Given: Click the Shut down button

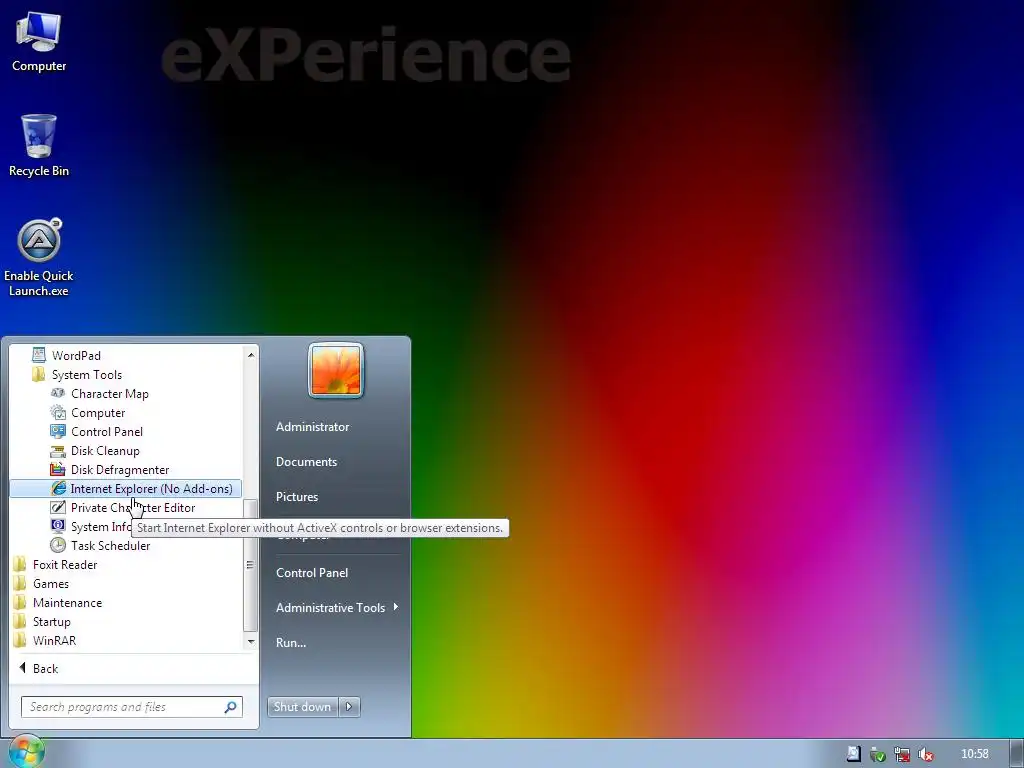Looking at the screenshot, I should click(x=303, y=707).
